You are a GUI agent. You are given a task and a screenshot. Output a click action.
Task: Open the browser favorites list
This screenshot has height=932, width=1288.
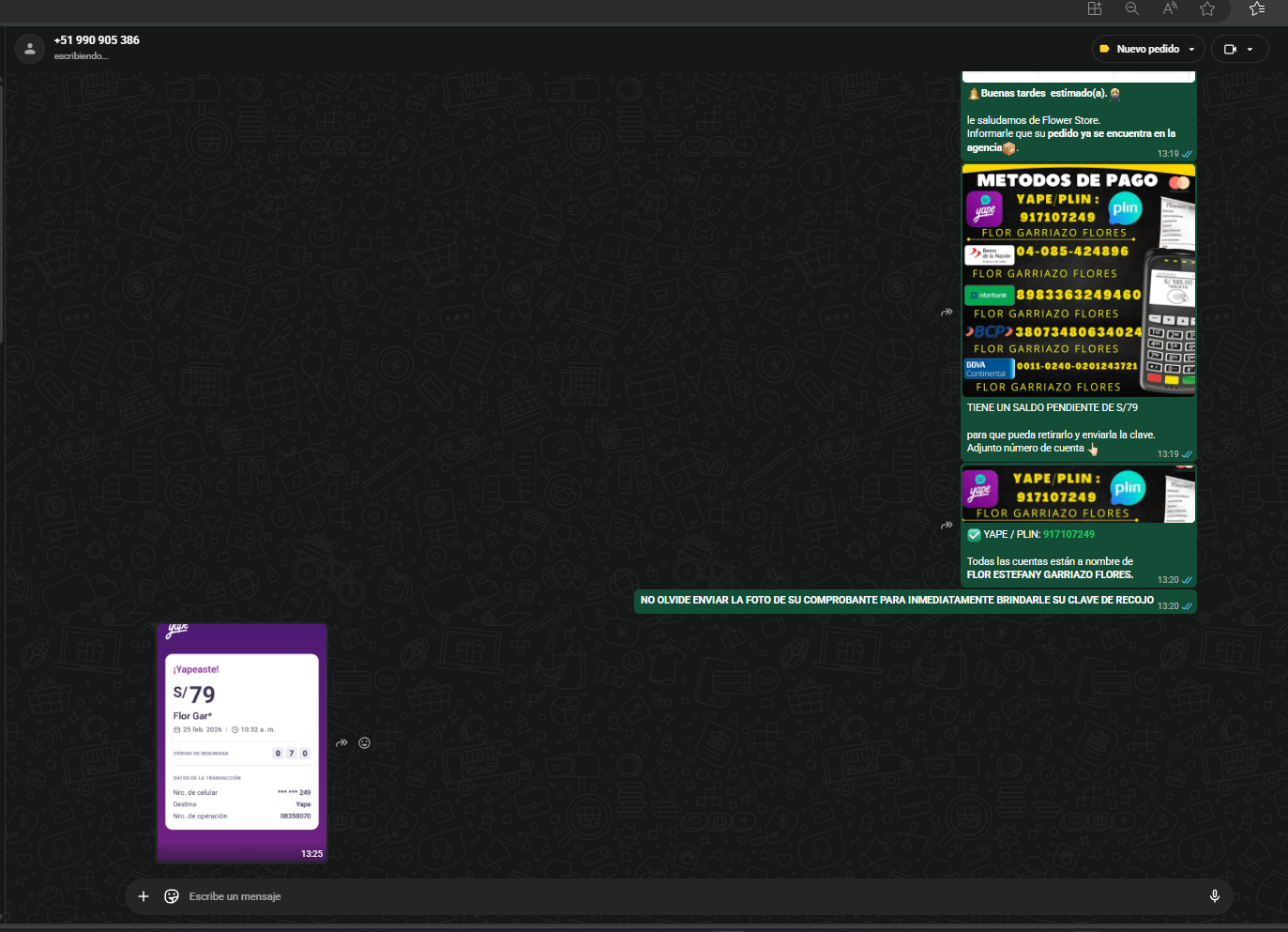click(x=1257, y=8)
